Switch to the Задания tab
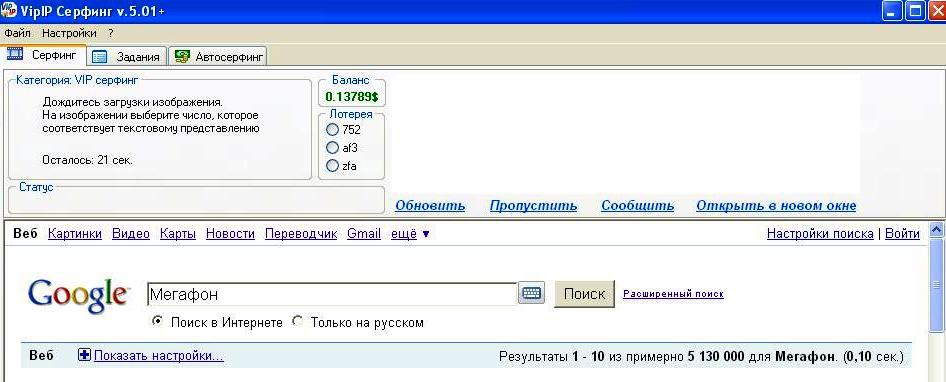The height and width of the screenshot is (382, 946). click(x=127, y=57)
